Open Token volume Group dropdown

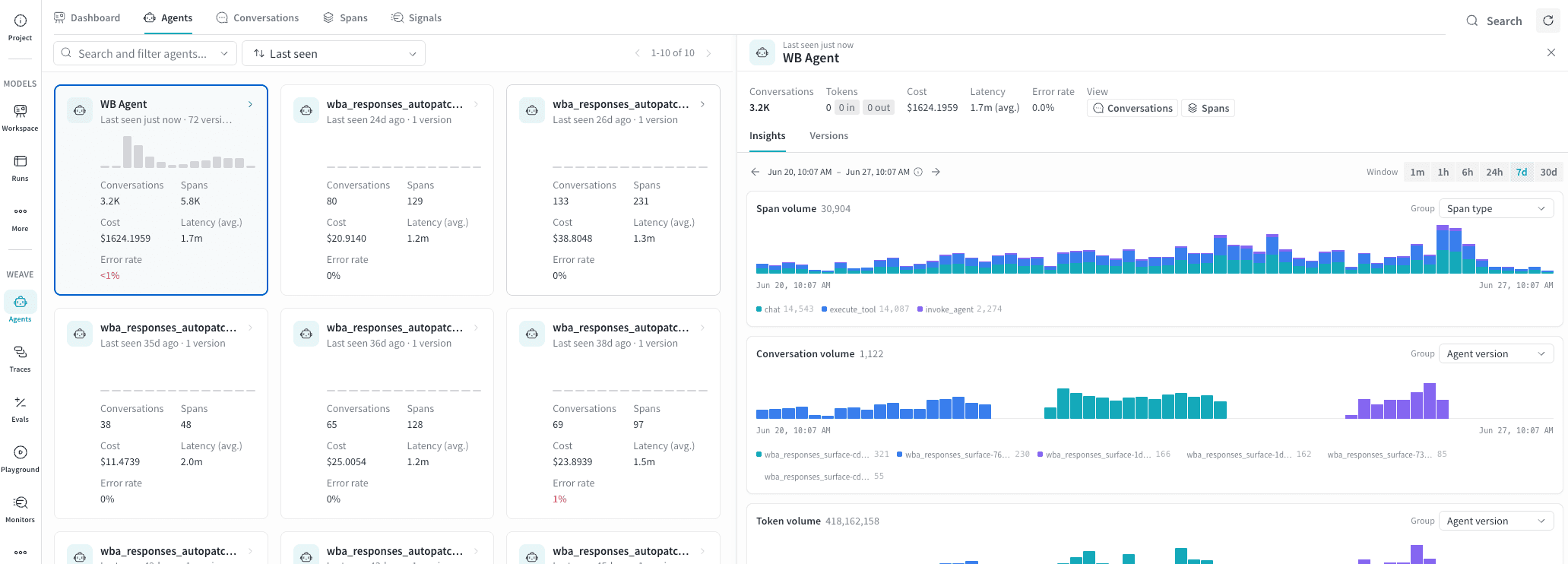(1497, 521)
